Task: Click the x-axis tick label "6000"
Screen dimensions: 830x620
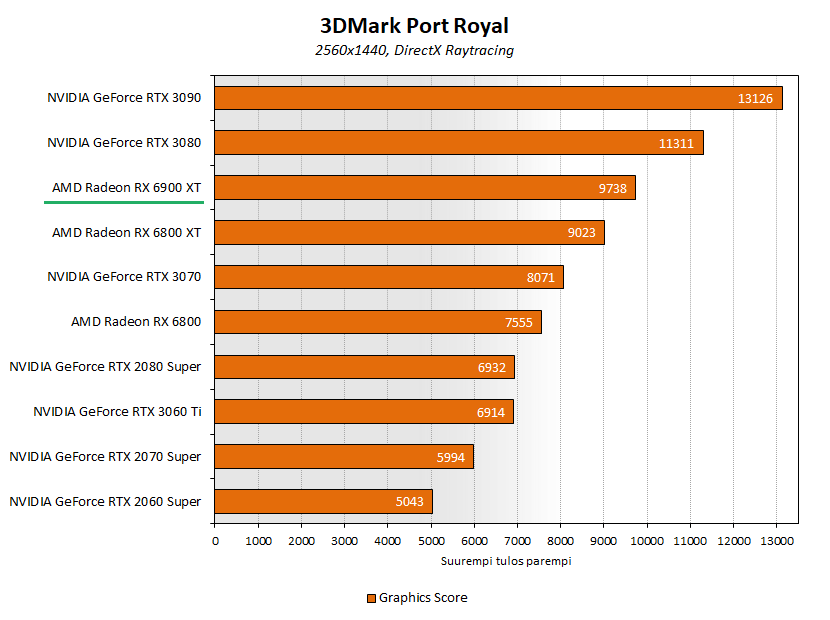Action: pyautogui.click(x=474, y=541)
